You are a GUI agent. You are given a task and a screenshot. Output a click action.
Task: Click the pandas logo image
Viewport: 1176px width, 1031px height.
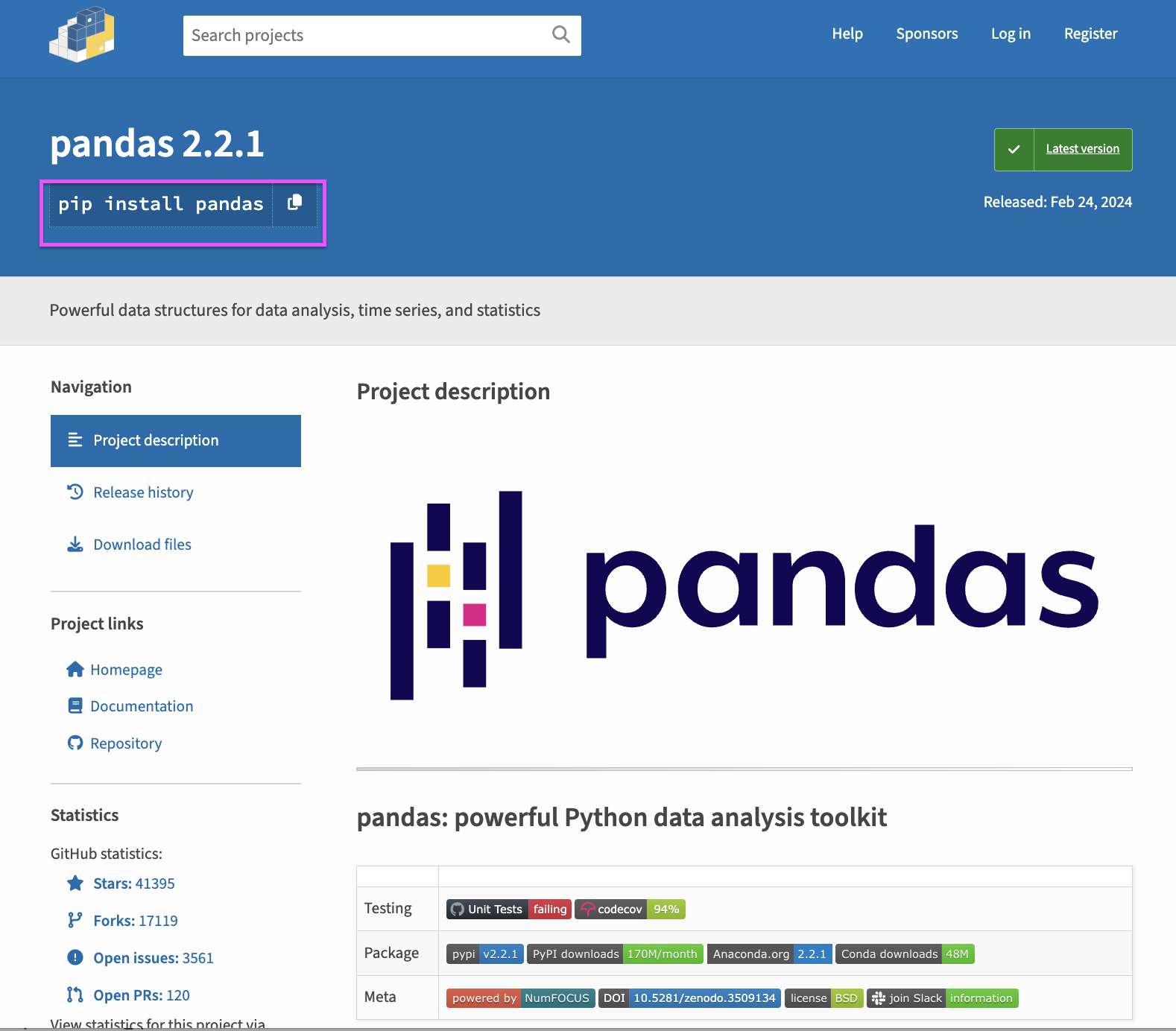[x=745, y=595]
